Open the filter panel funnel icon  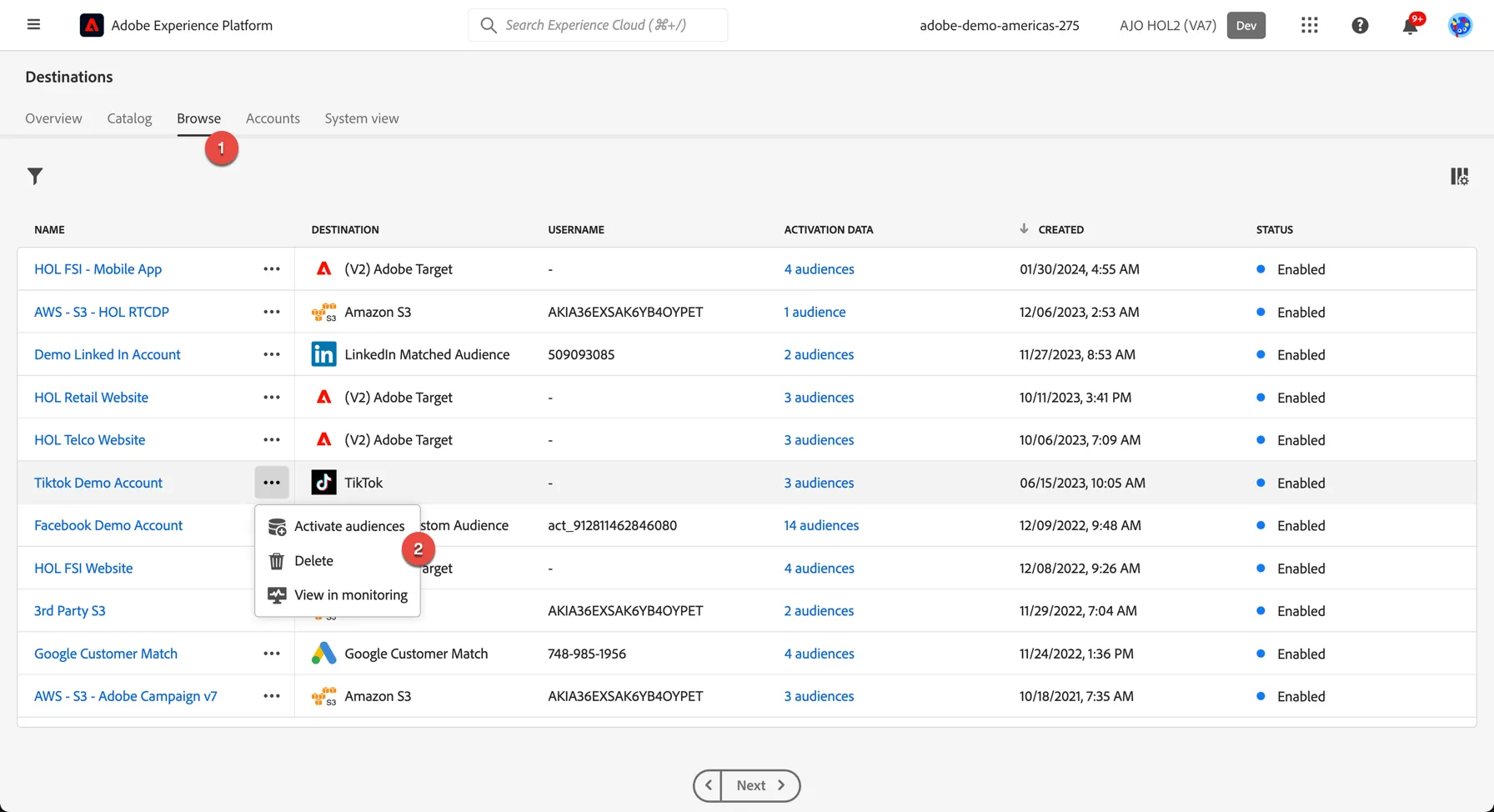pos(35,176)
